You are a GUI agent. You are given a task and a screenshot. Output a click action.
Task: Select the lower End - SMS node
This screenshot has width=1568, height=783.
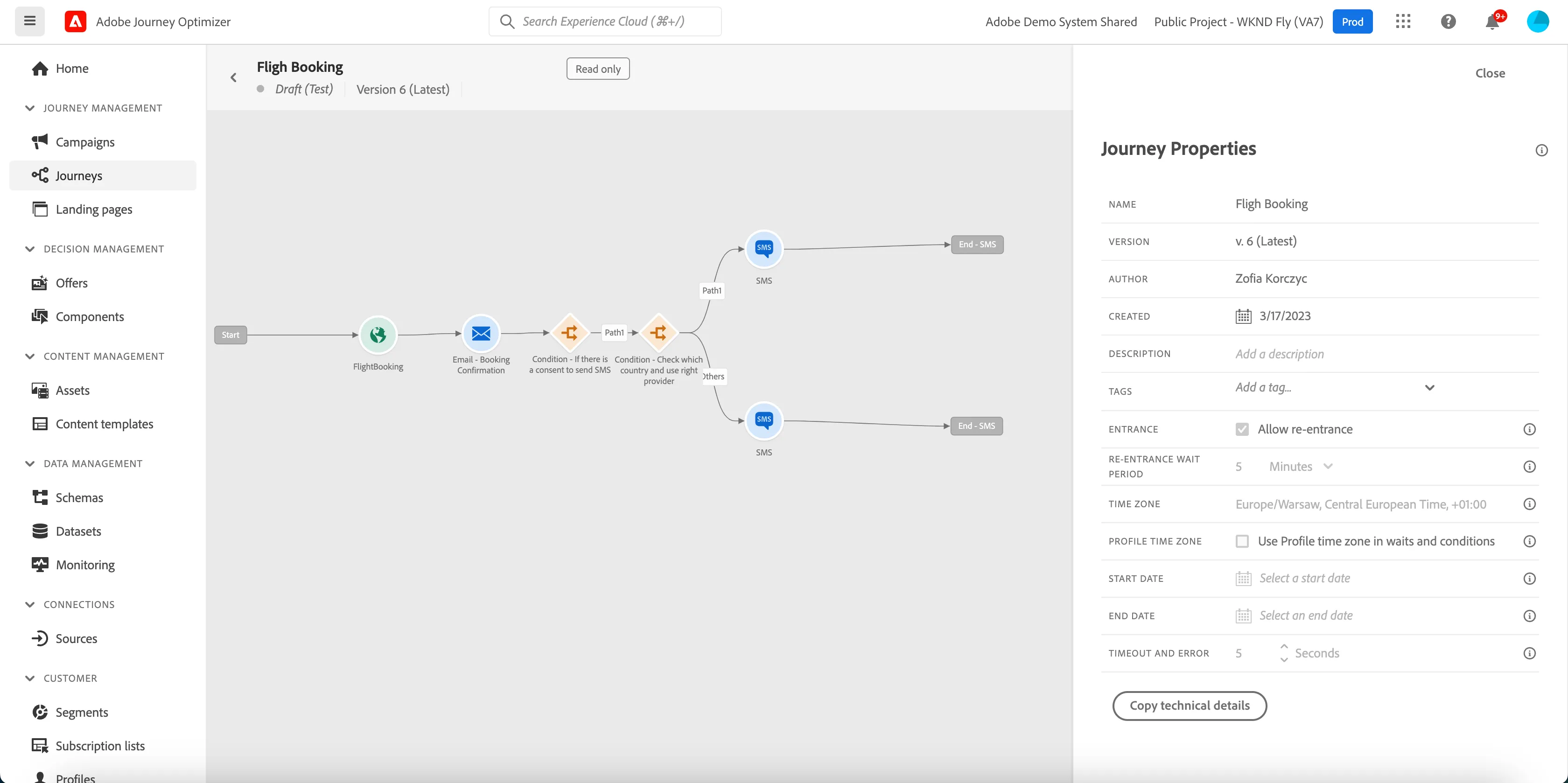[x=976, y=426]
